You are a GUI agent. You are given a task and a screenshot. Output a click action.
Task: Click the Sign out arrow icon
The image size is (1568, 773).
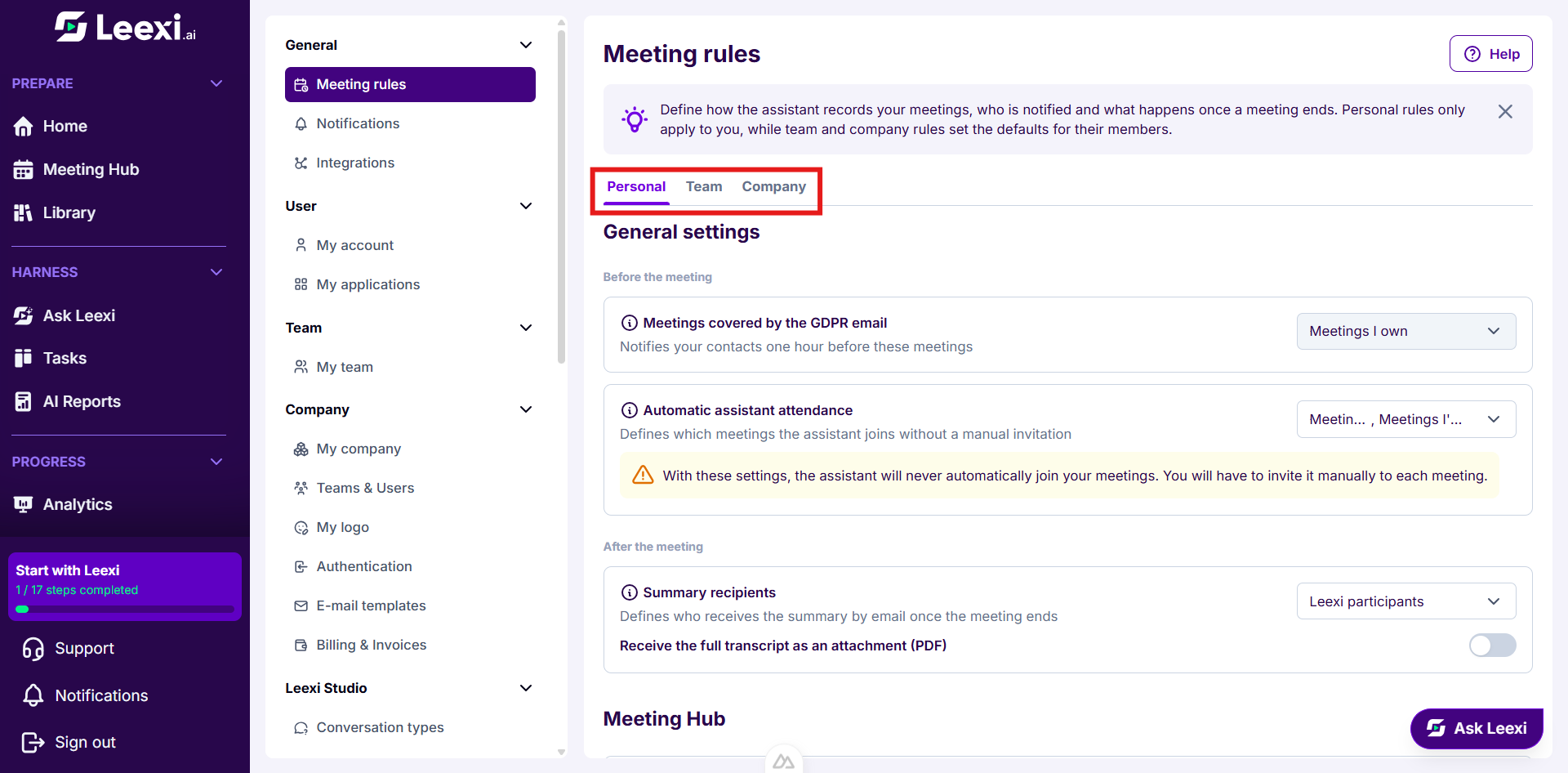[x=33, y=743]
